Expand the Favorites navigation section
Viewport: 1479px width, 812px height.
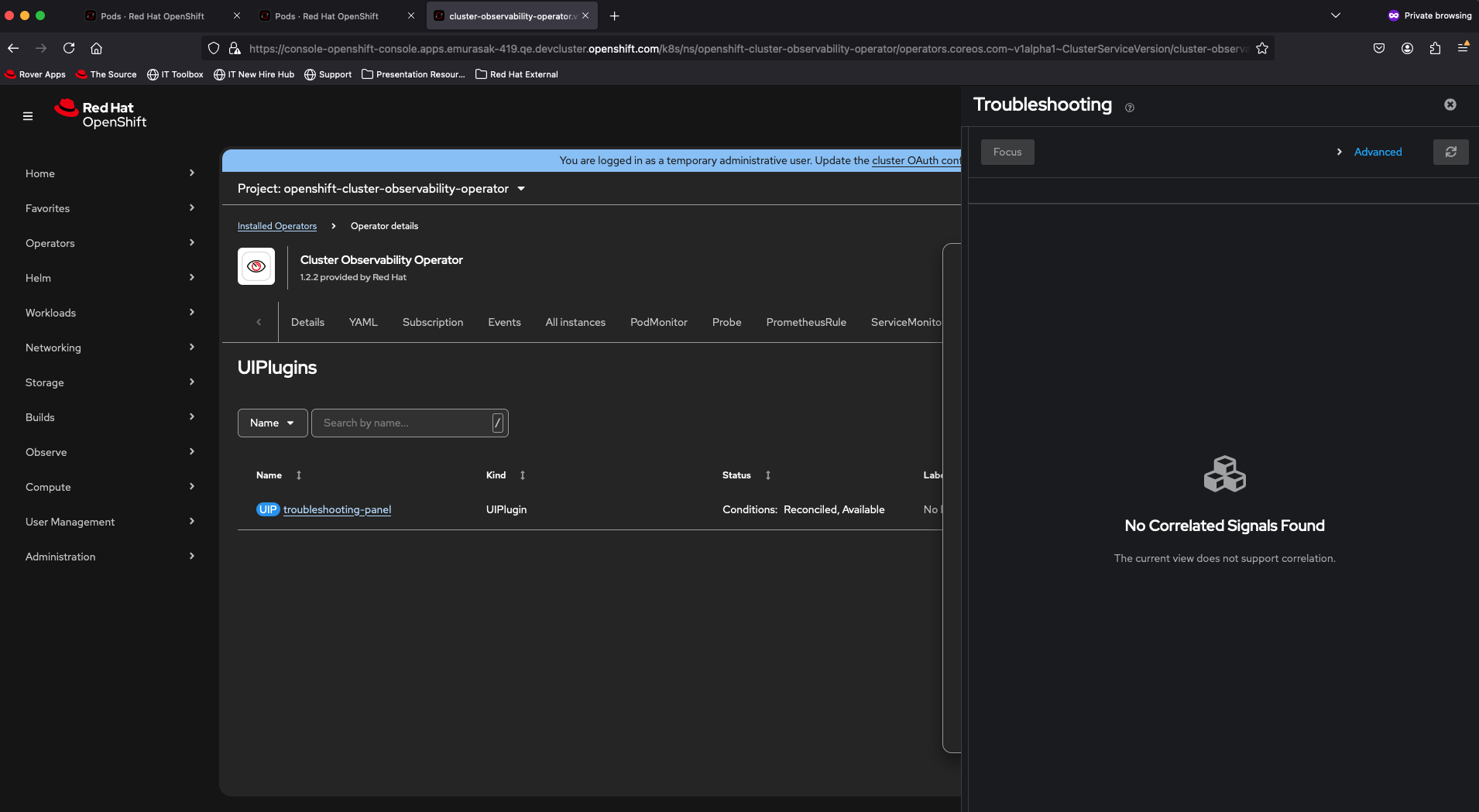coord(110,208)
